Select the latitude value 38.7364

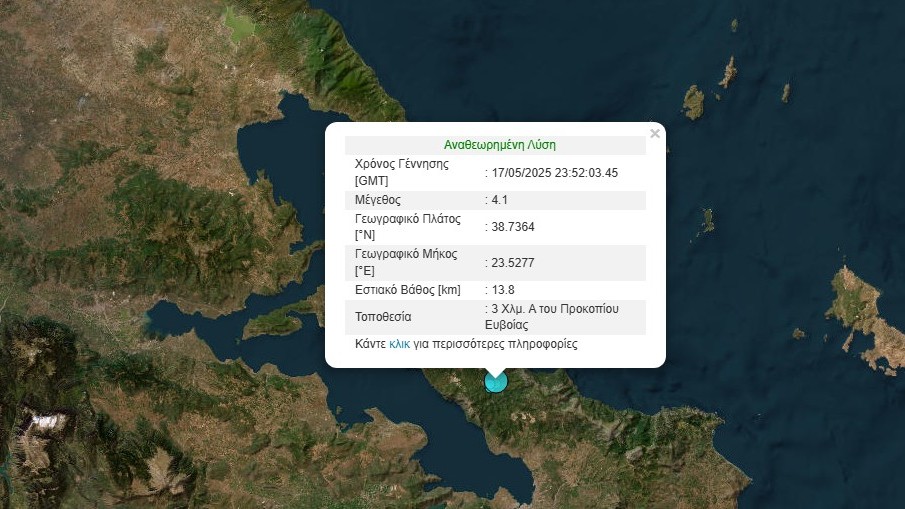tap(513, 227)
